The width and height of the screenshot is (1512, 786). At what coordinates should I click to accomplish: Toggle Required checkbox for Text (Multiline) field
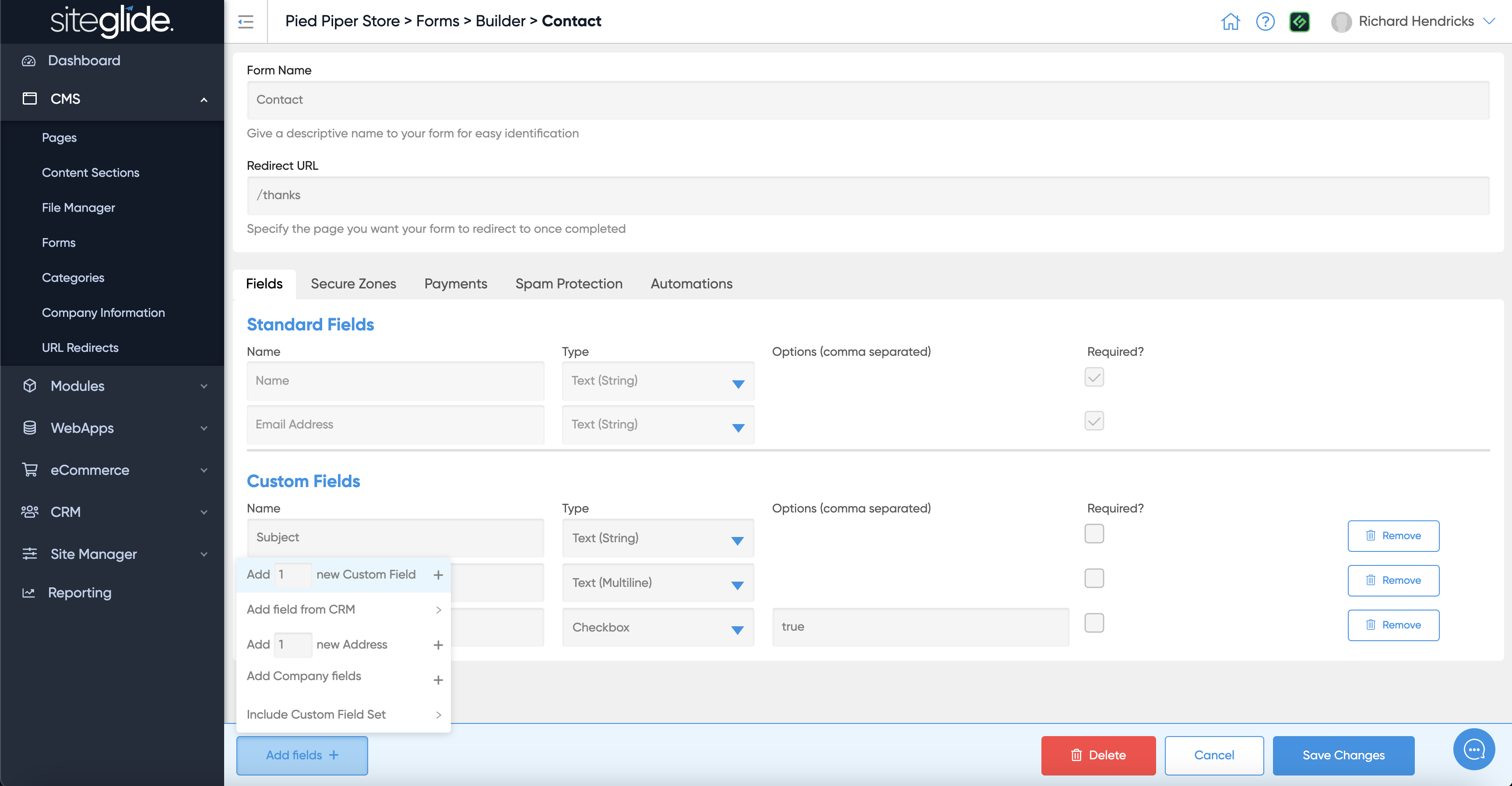coord(1094,578)
